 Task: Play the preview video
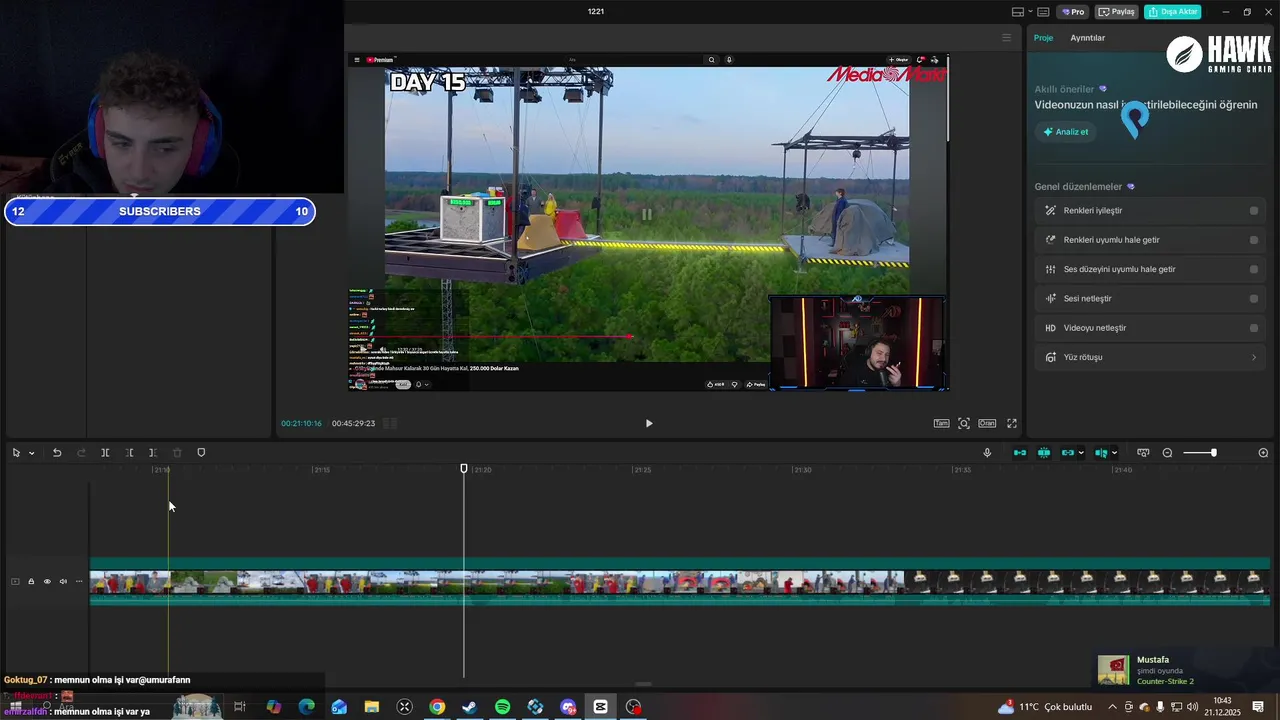pos(649,423)
